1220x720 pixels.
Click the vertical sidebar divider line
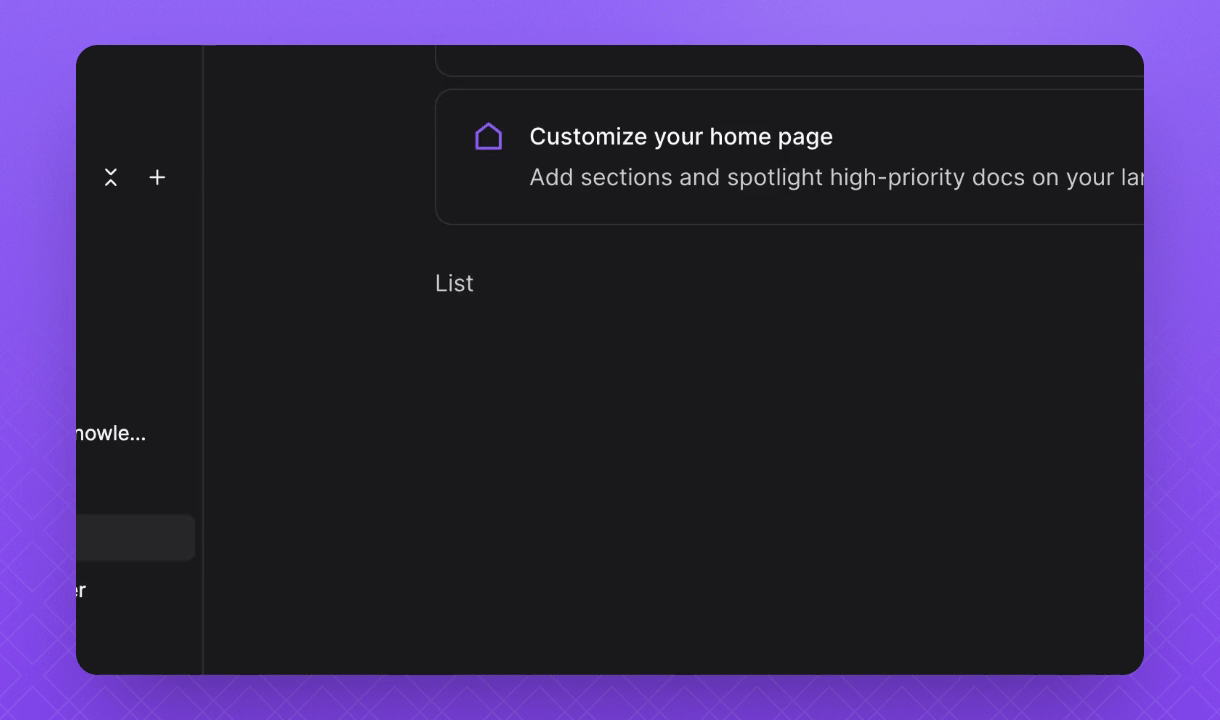click(x=203, y=360)
